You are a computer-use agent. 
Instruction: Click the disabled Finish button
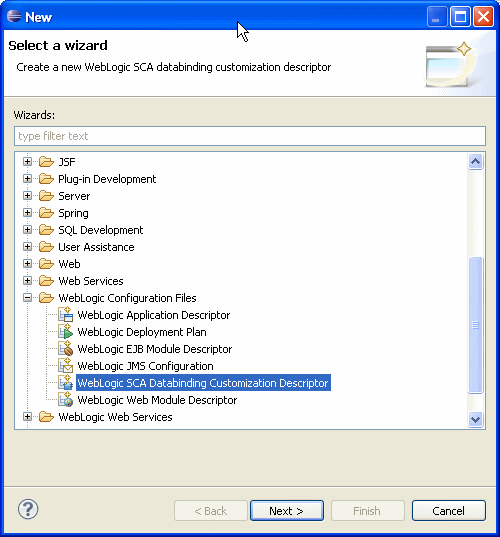[x=367, y=511]
